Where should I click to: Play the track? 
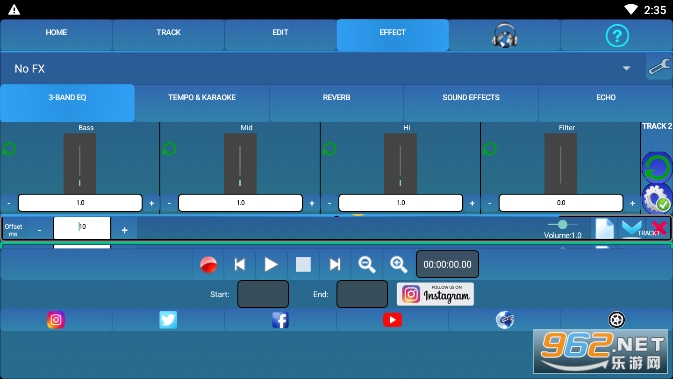point(271,264)
